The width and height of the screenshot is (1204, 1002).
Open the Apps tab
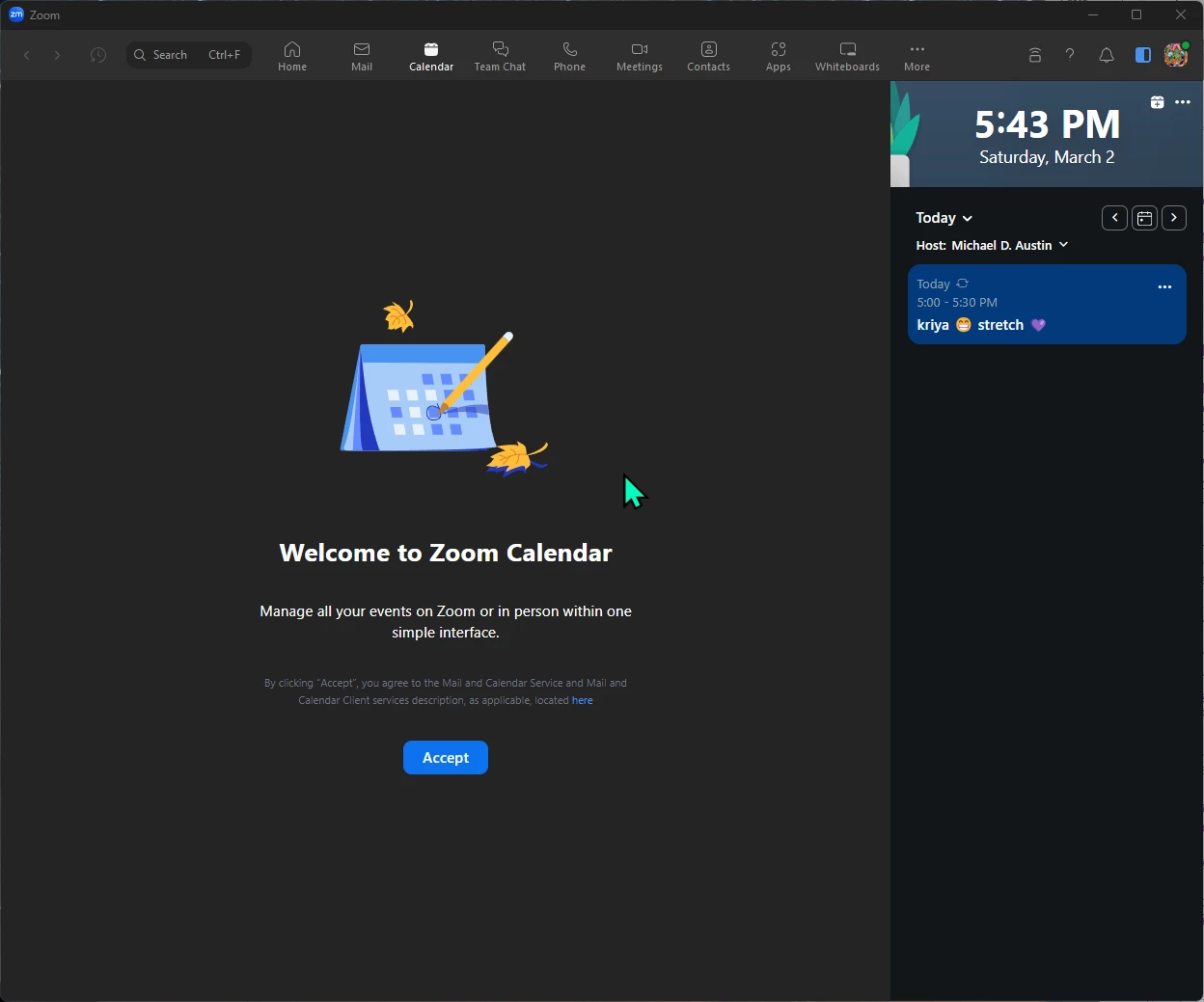779,56
